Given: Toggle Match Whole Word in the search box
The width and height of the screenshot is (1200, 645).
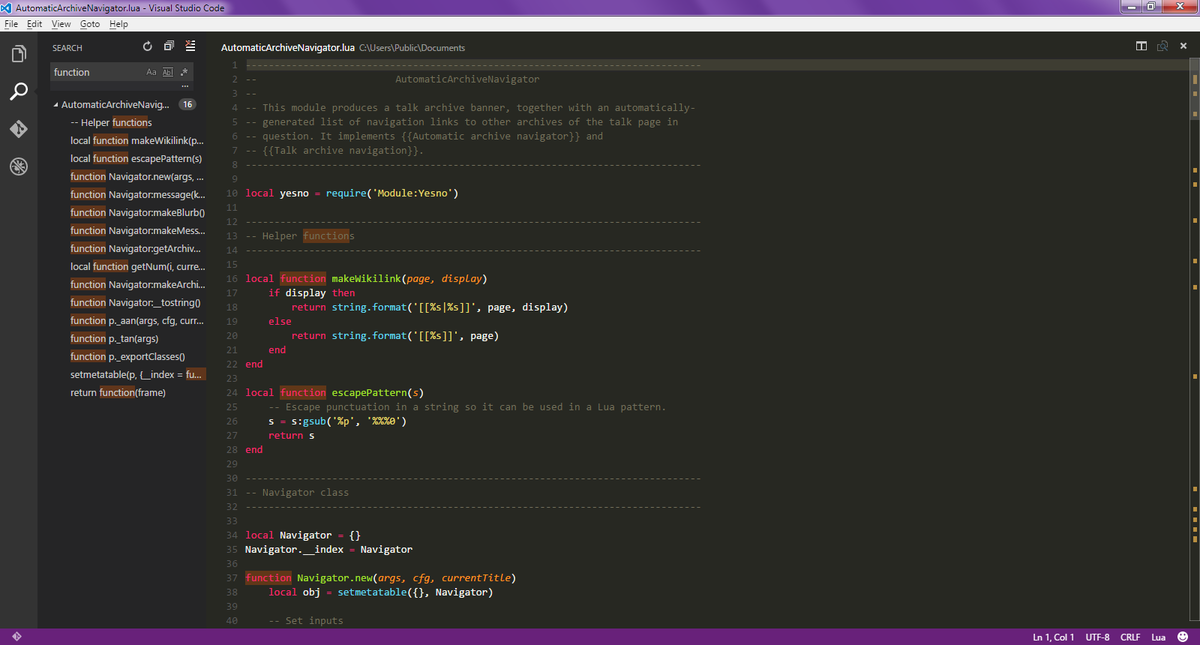Looking at the screenshot, I should tap(167, 72).
